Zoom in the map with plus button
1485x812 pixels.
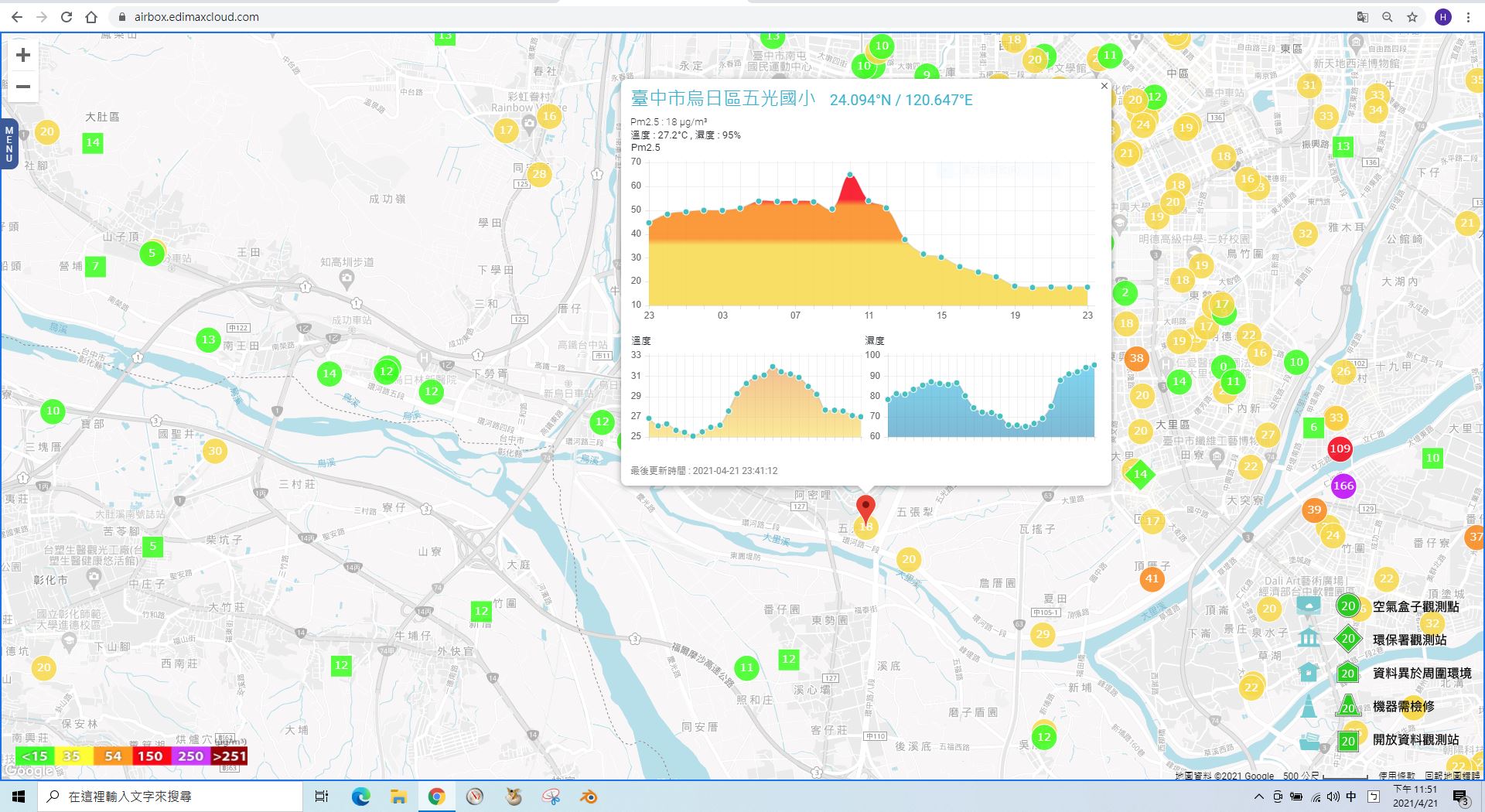(x=23, y=55)
